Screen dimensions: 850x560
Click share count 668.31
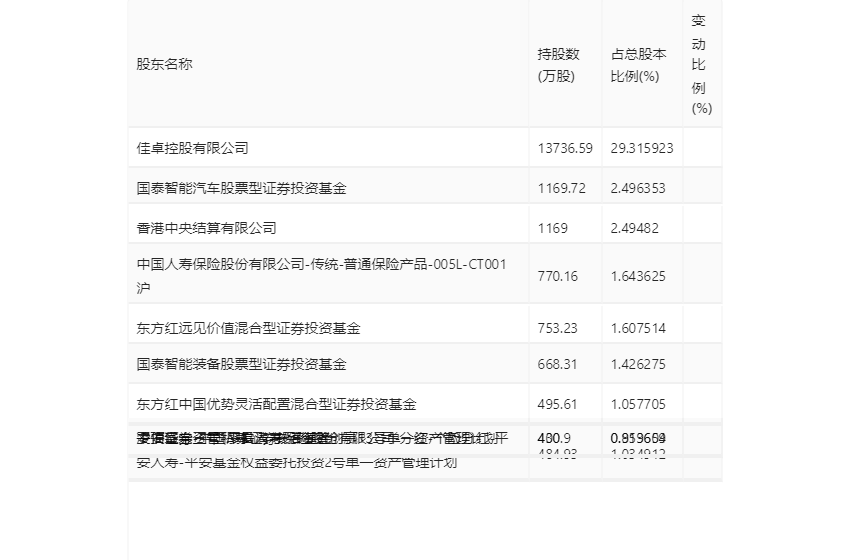pos(557,364)
